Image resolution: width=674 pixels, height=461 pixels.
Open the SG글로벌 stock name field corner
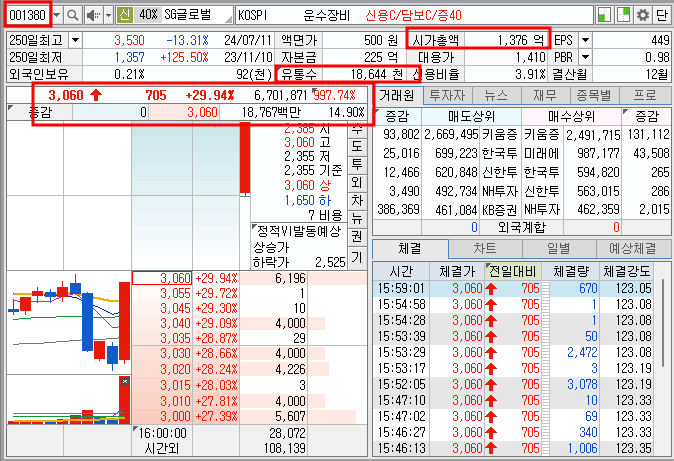[x=228, y=20]
